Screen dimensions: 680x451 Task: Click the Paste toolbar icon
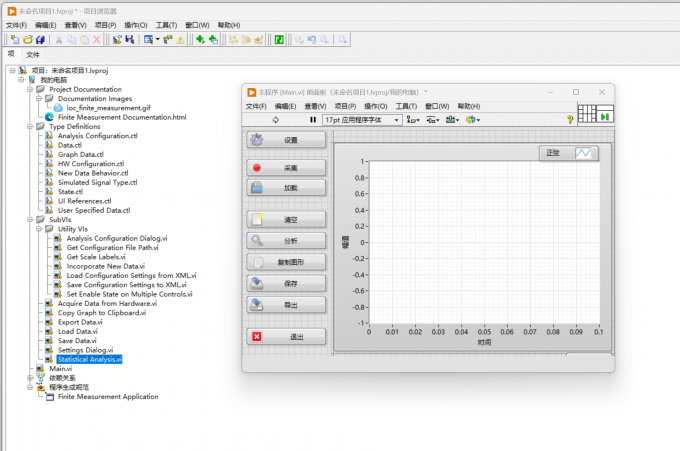coord(85,40)
